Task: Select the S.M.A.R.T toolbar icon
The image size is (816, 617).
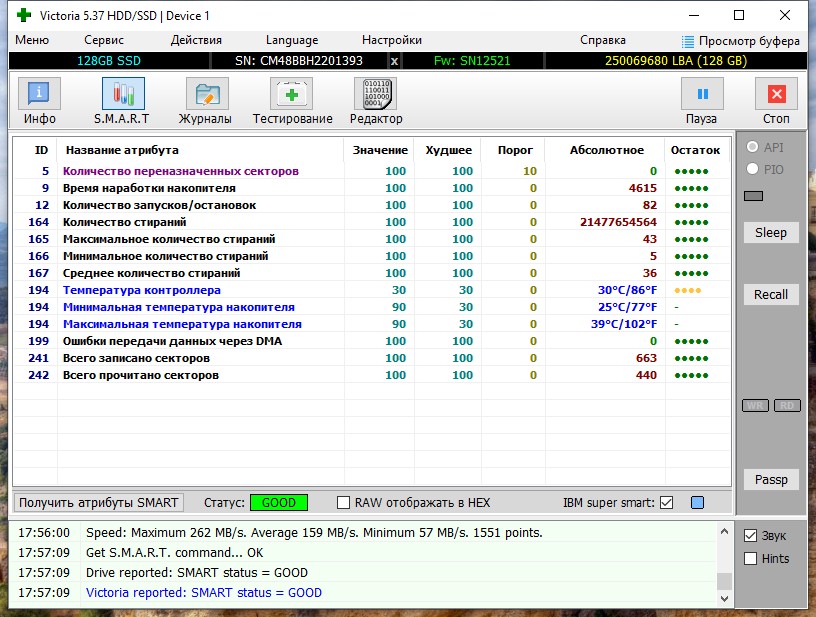Action: point(123,94)
